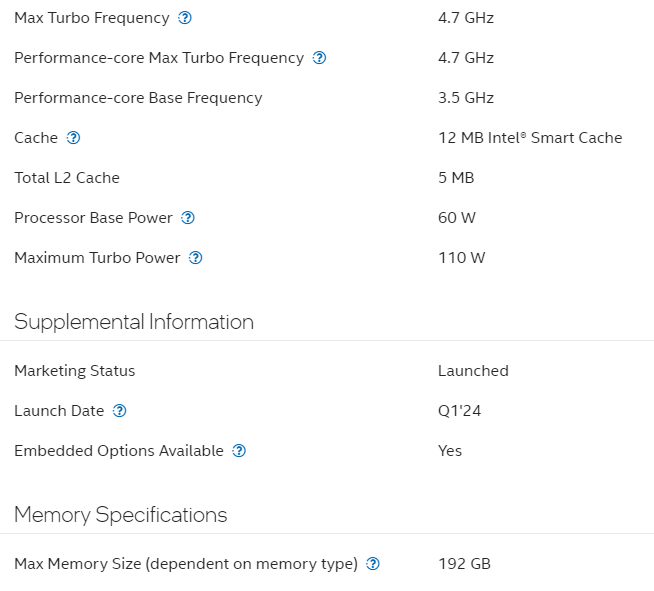Click the 60 W base power value
654x591 pixels.
(x=457, y=218)
